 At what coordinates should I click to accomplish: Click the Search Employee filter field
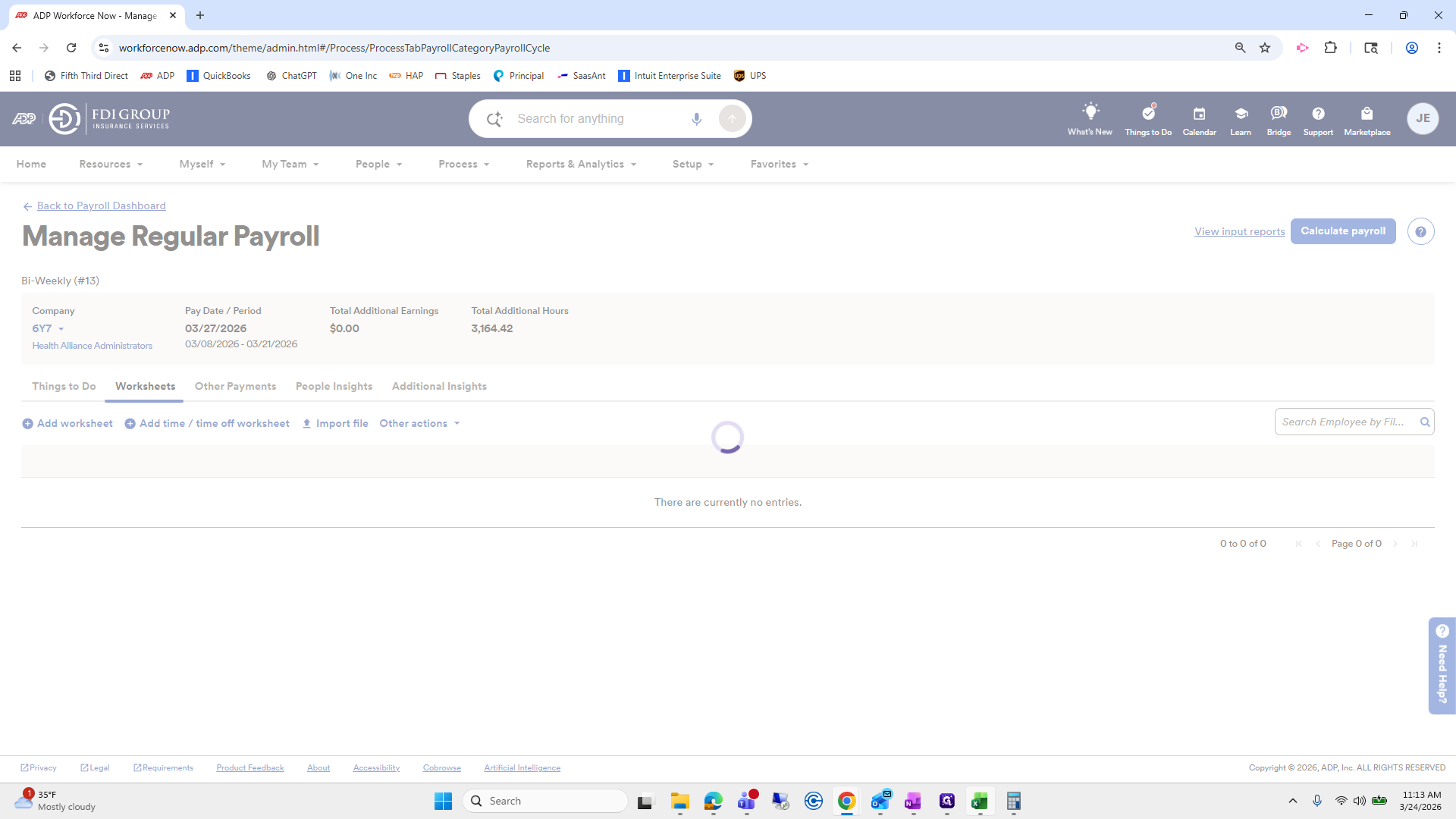click(1344, 422)
